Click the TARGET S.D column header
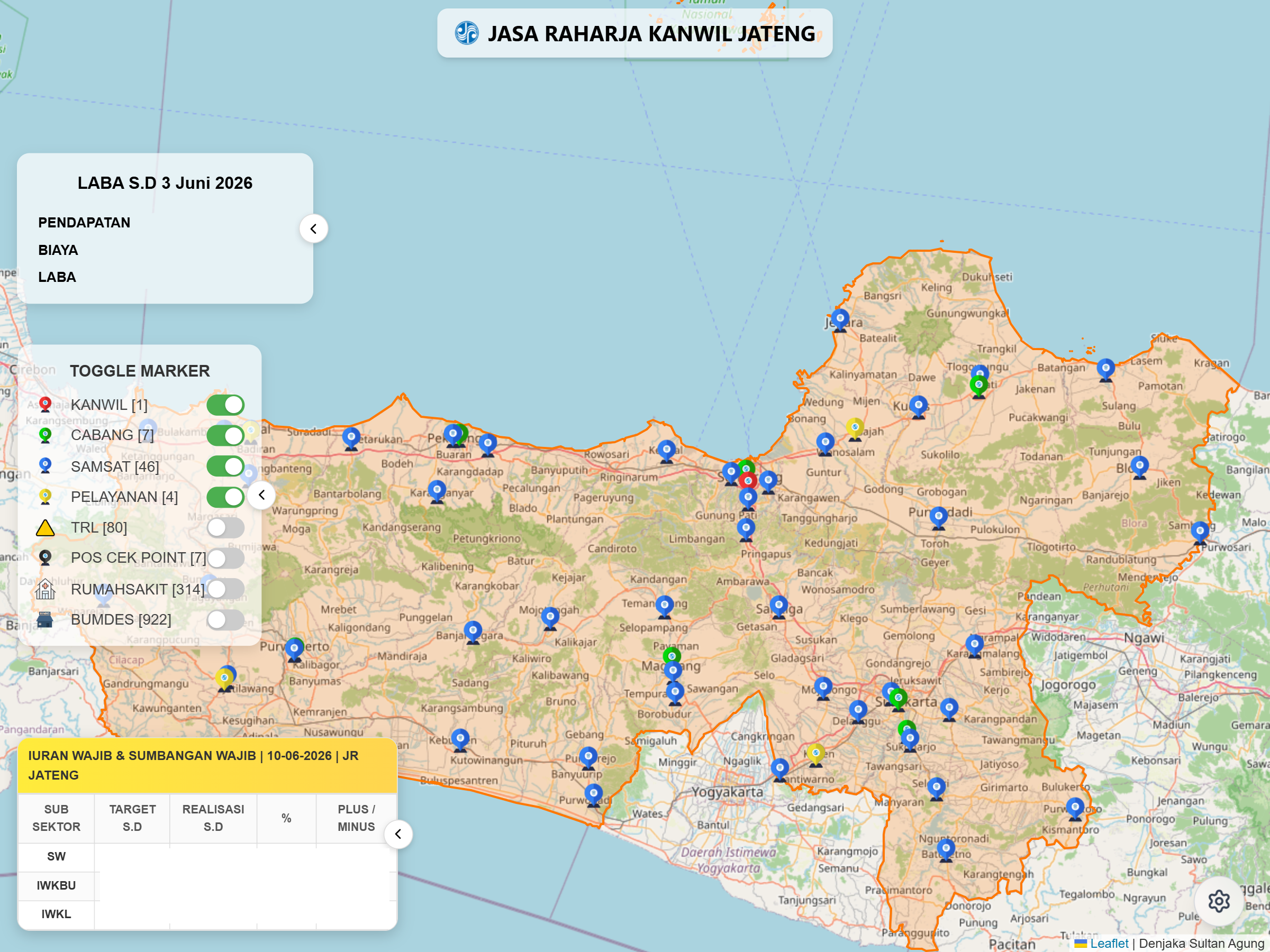Viewport: 1270px width, 952px height. 132,818
